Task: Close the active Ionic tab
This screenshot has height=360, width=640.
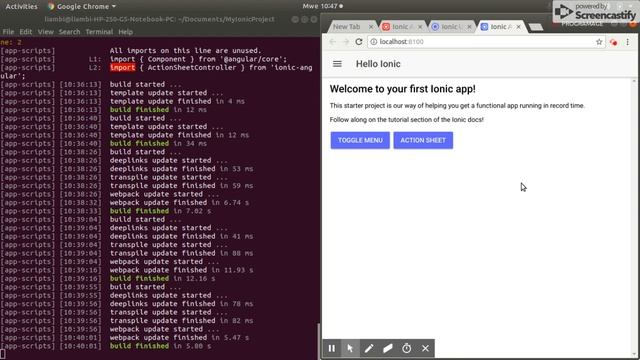Action: (x=518, y=27)
